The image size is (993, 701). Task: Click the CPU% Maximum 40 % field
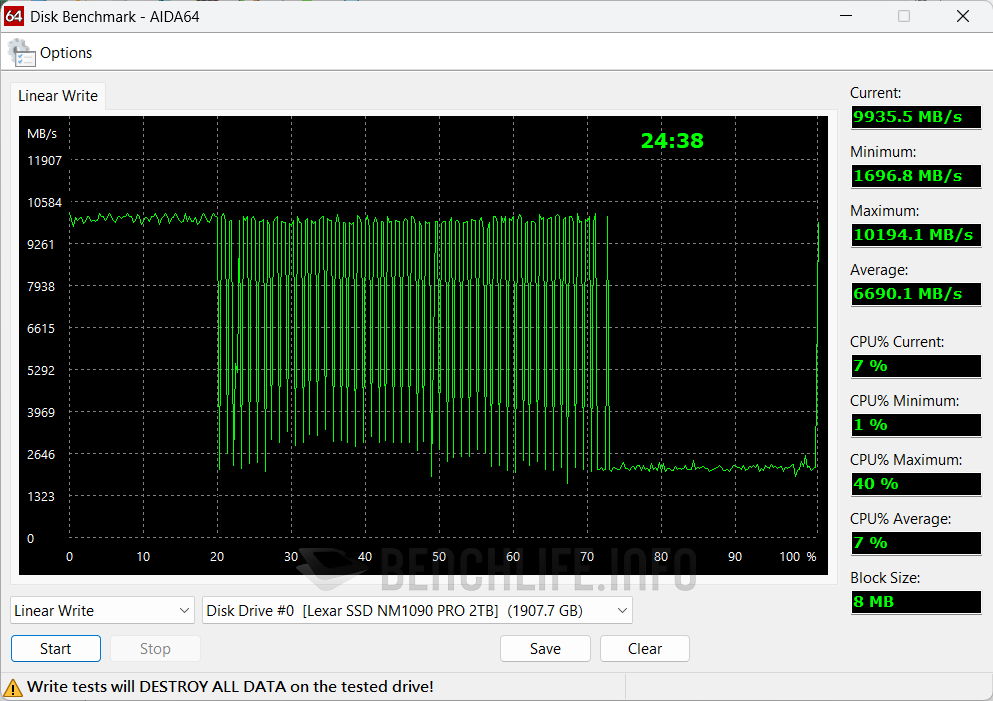click(x=915, y=484)
